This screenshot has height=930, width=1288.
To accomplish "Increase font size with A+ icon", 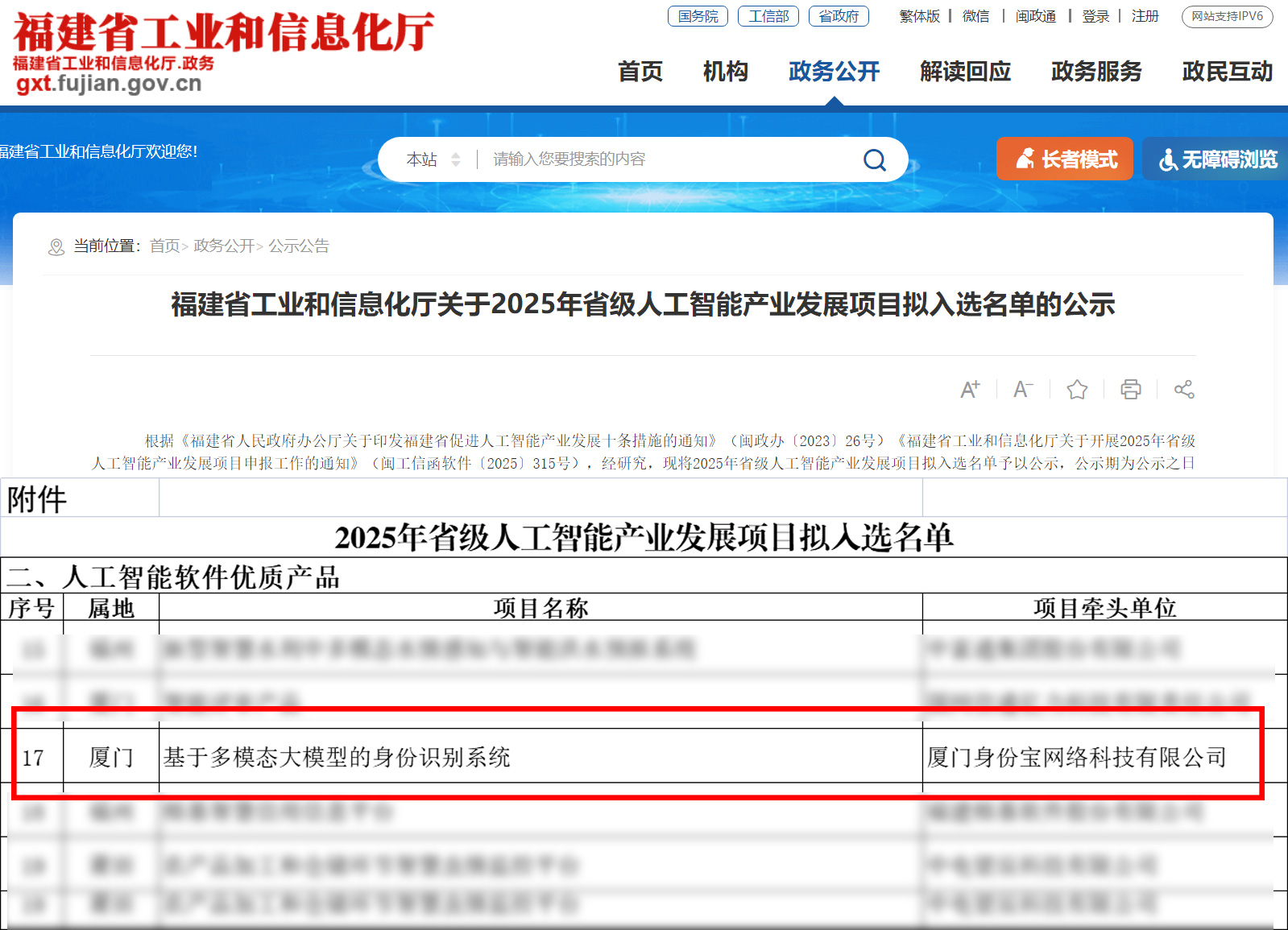I will point(970,390).
